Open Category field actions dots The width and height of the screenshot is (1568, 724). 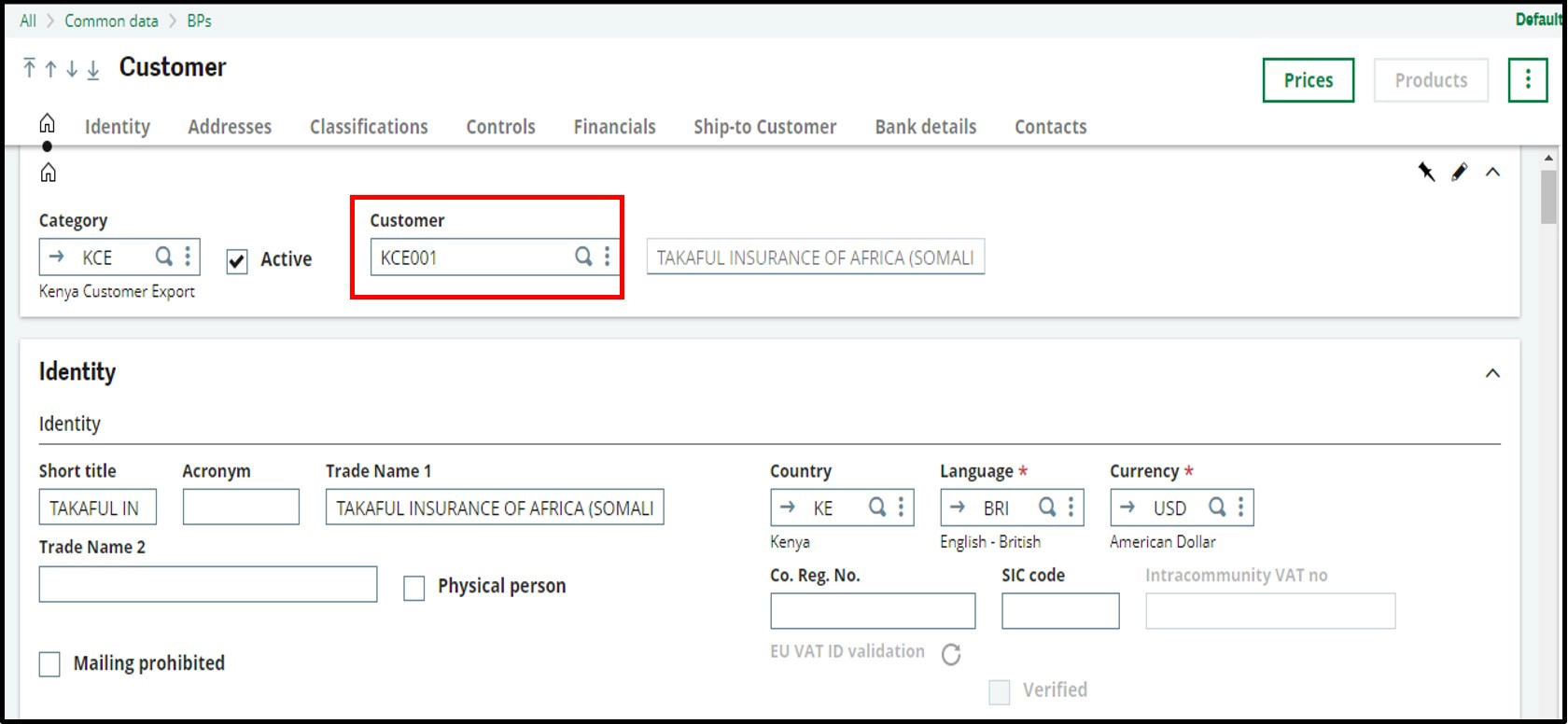click(188, 257)
